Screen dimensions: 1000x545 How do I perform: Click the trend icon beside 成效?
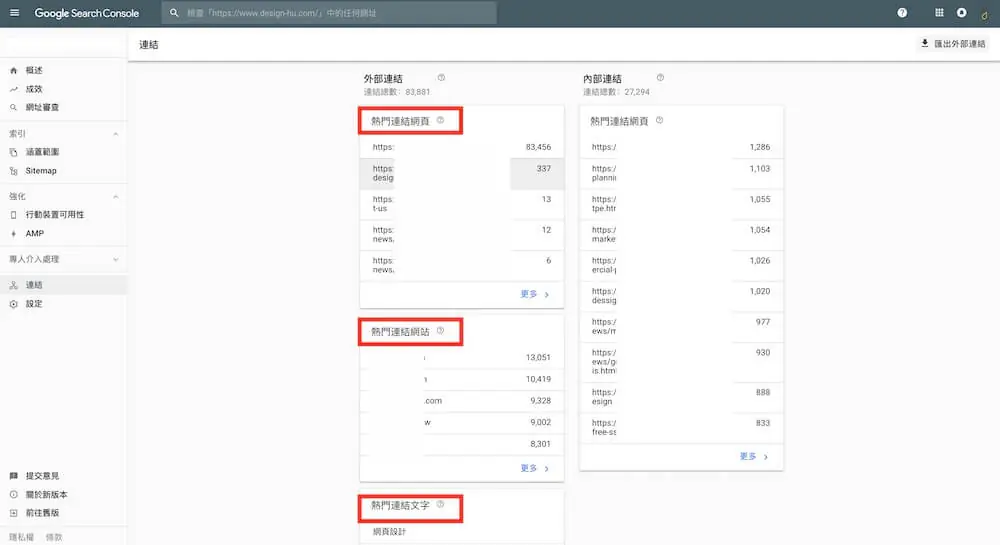click(x=13, y=89)
